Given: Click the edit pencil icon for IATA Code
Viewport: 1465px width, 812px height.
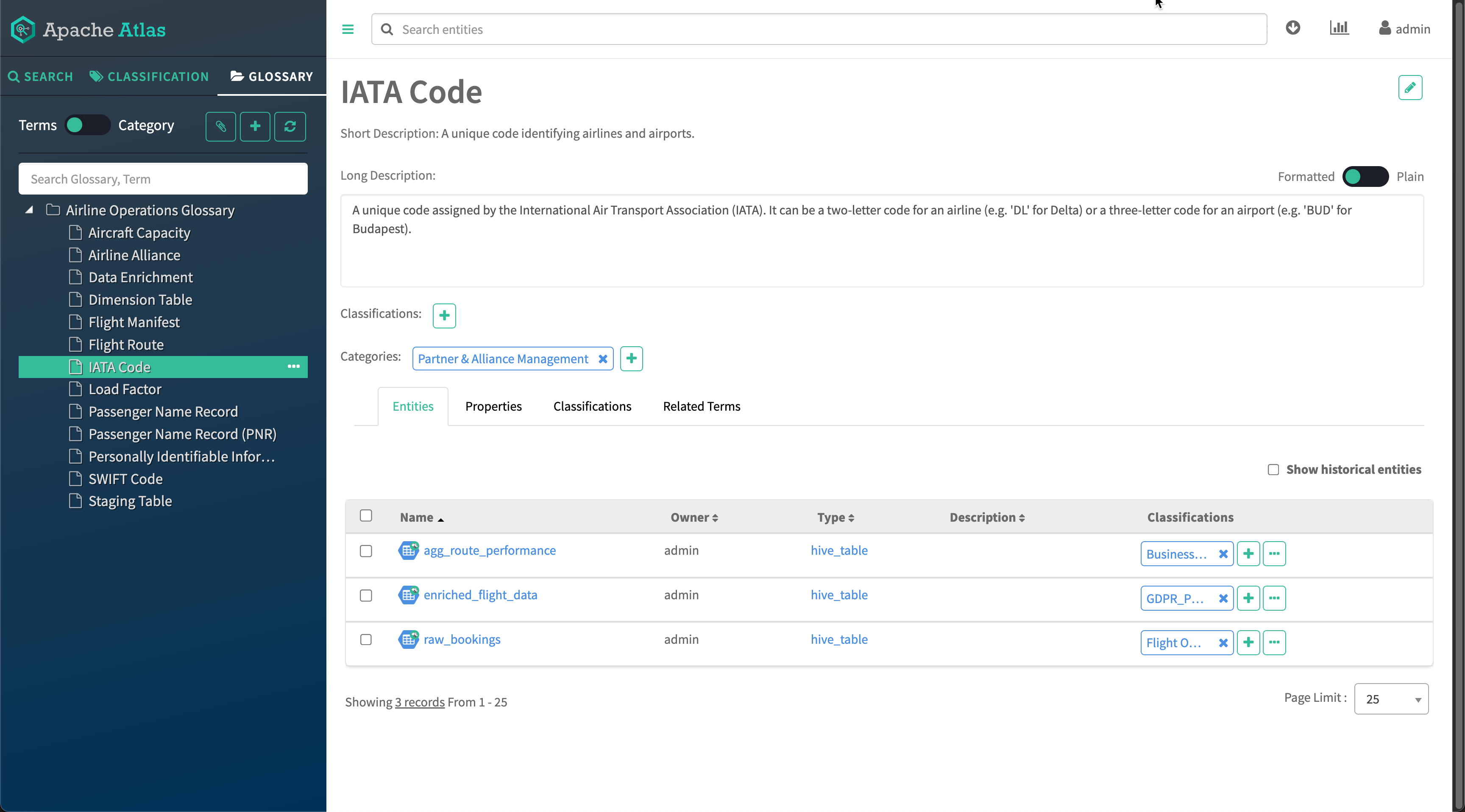Looking at the screenshot, I should (1410, 88).
